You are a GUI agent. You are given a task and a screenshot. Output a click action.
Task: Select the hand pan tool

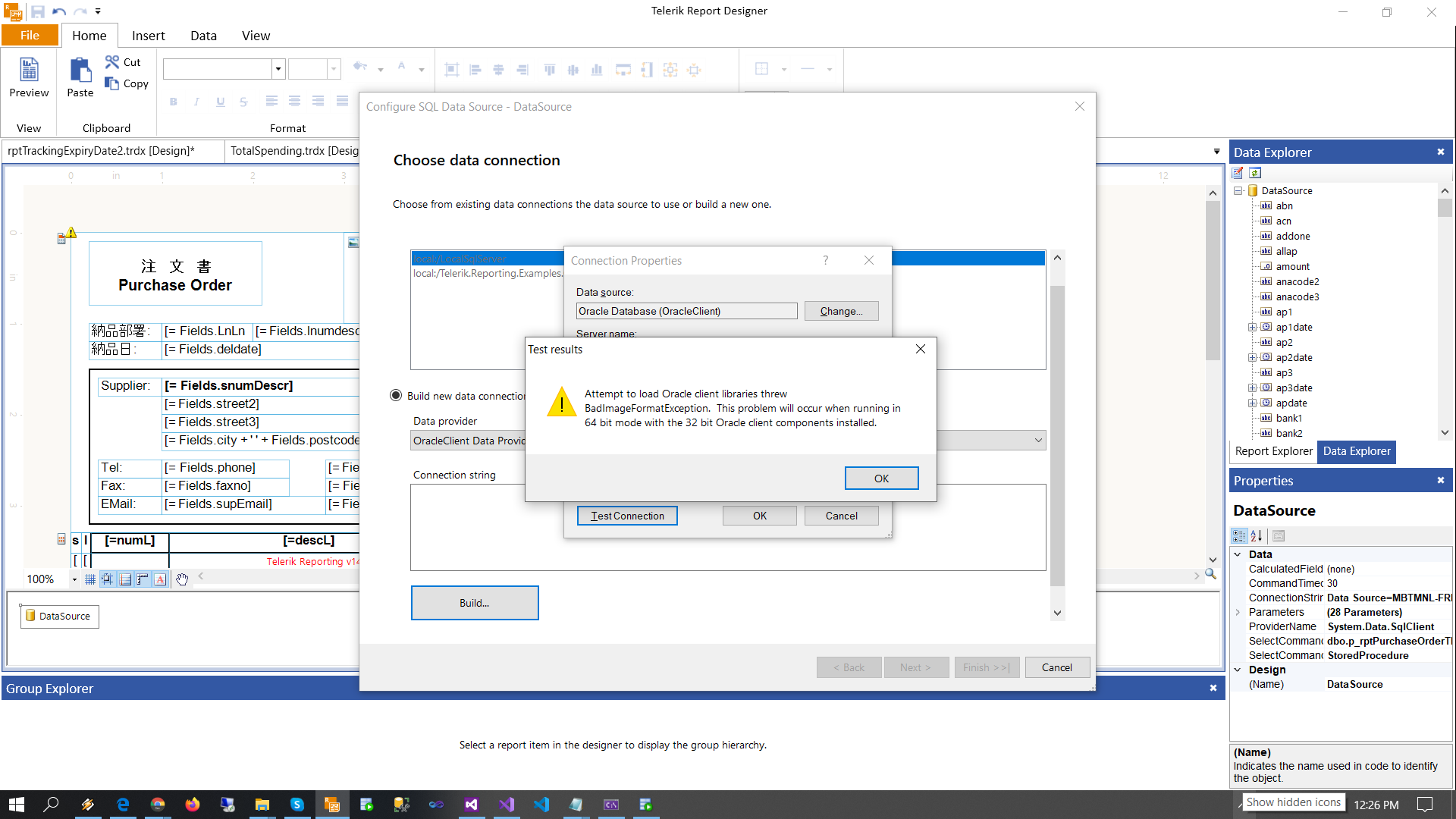coord(182,579)
